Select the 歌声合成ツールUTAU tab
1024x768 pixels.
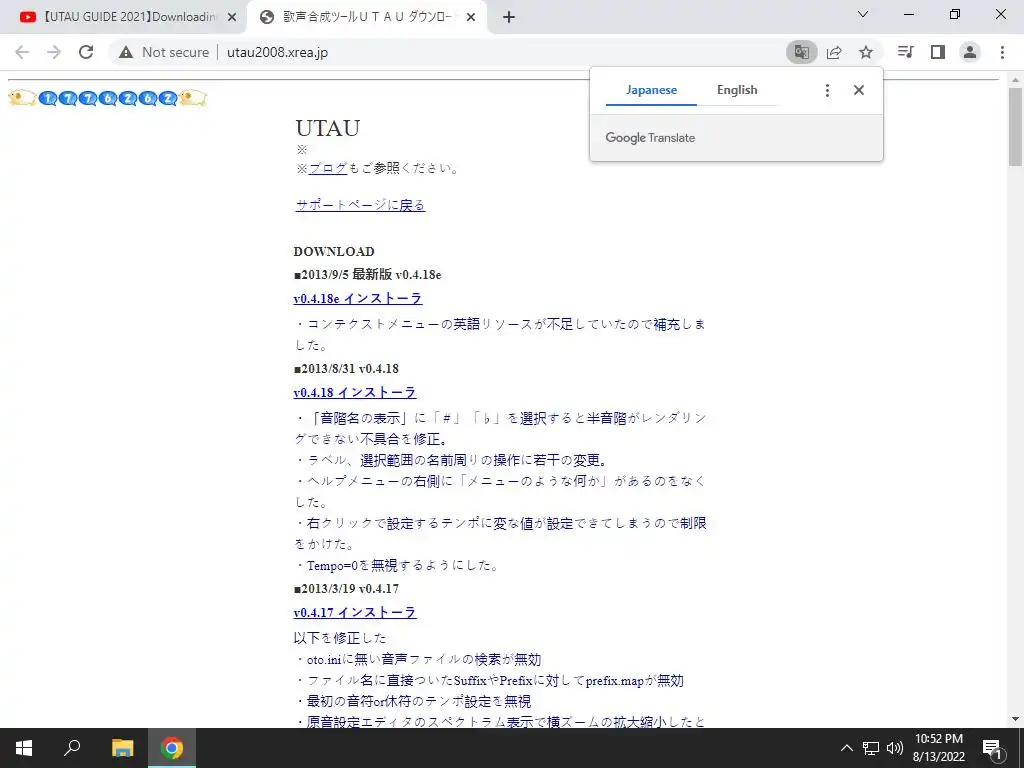(x=367, y=18)
